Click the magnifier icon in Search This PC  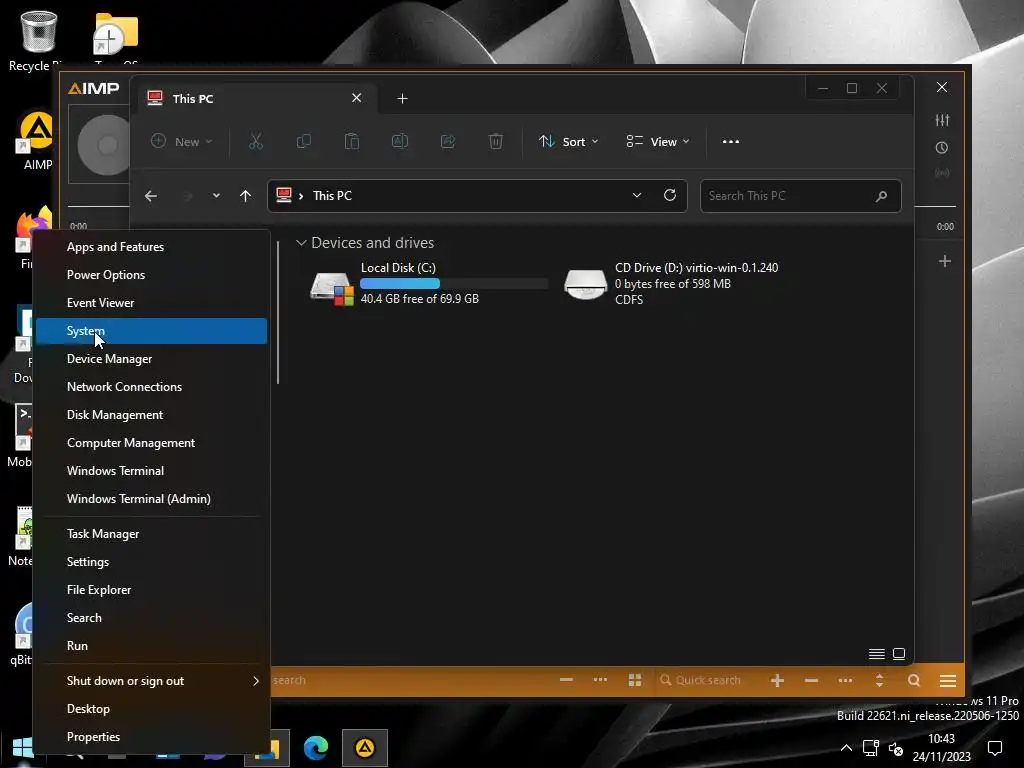tap(881, 196)
